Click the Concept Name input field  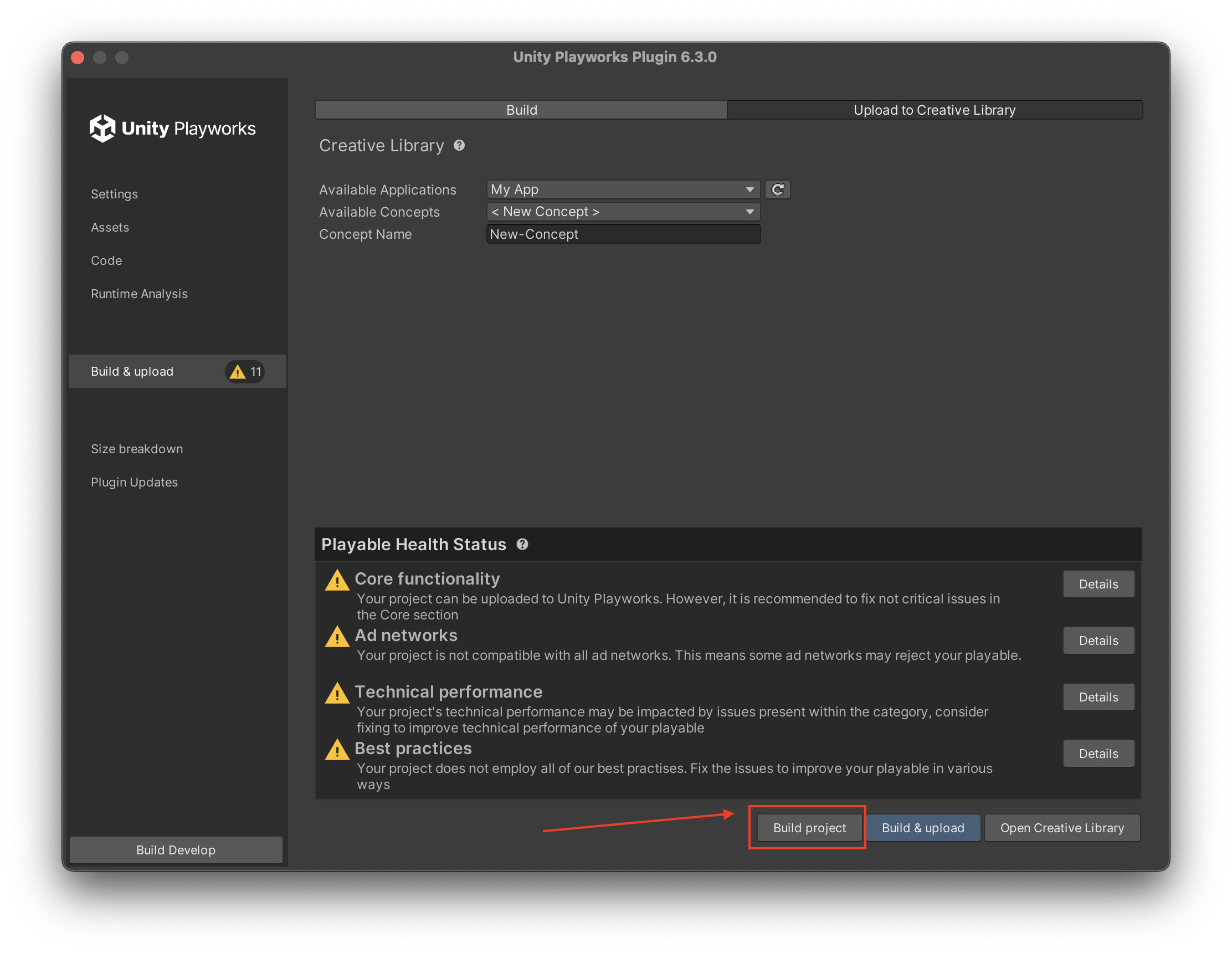(x=623, y=234)
